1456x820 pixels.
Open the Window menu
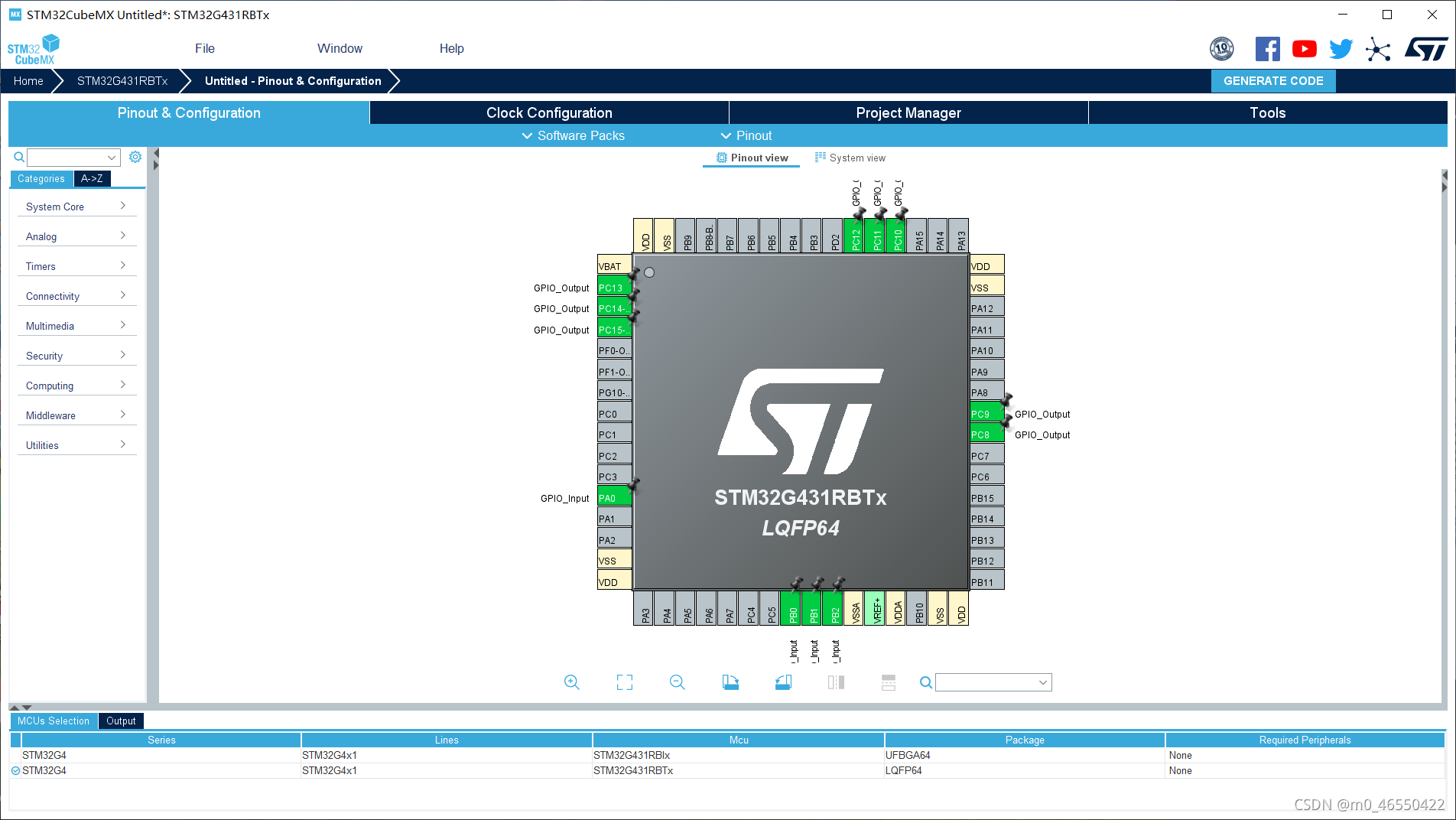pos(340,48)
